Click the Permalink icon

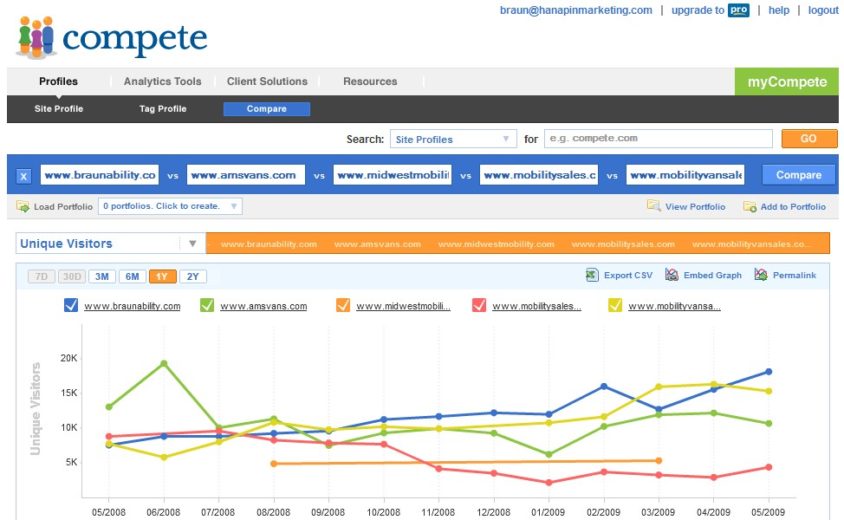tap(761, 275)
